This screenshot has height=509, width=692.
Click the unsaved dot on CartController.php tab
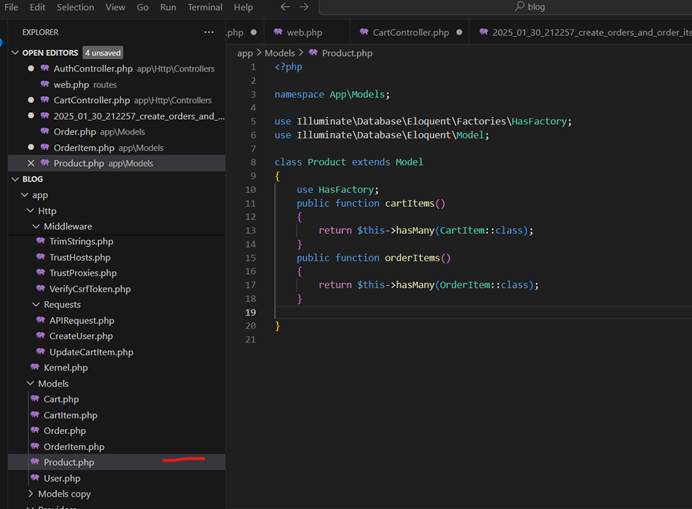pos(458,32)
